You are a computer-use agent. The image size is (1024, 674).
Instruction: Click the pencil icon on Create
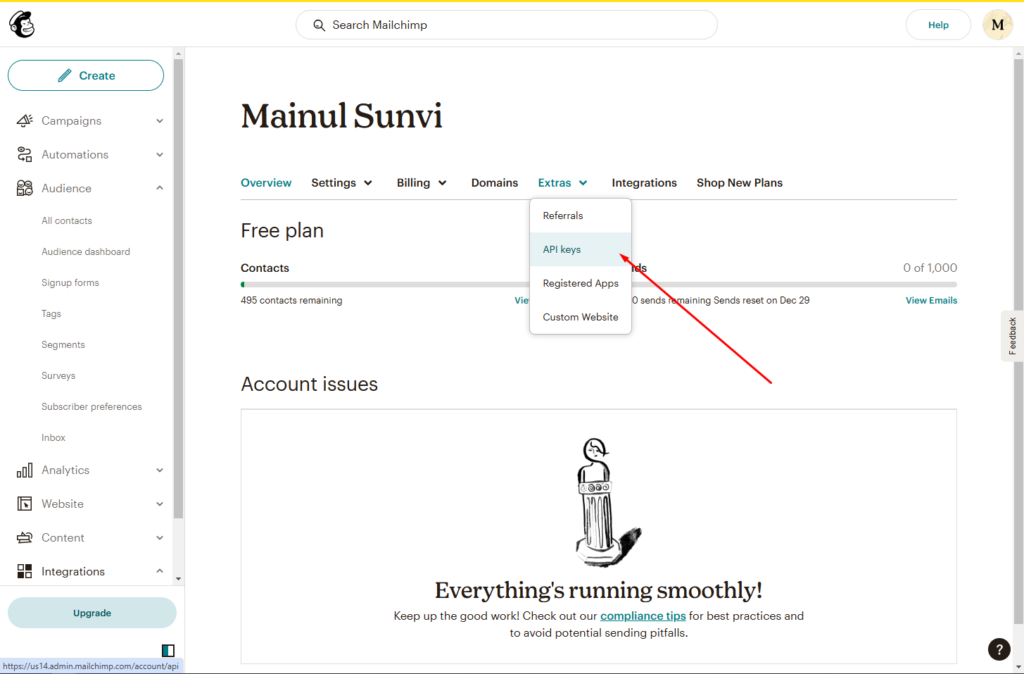pos(64,75)
